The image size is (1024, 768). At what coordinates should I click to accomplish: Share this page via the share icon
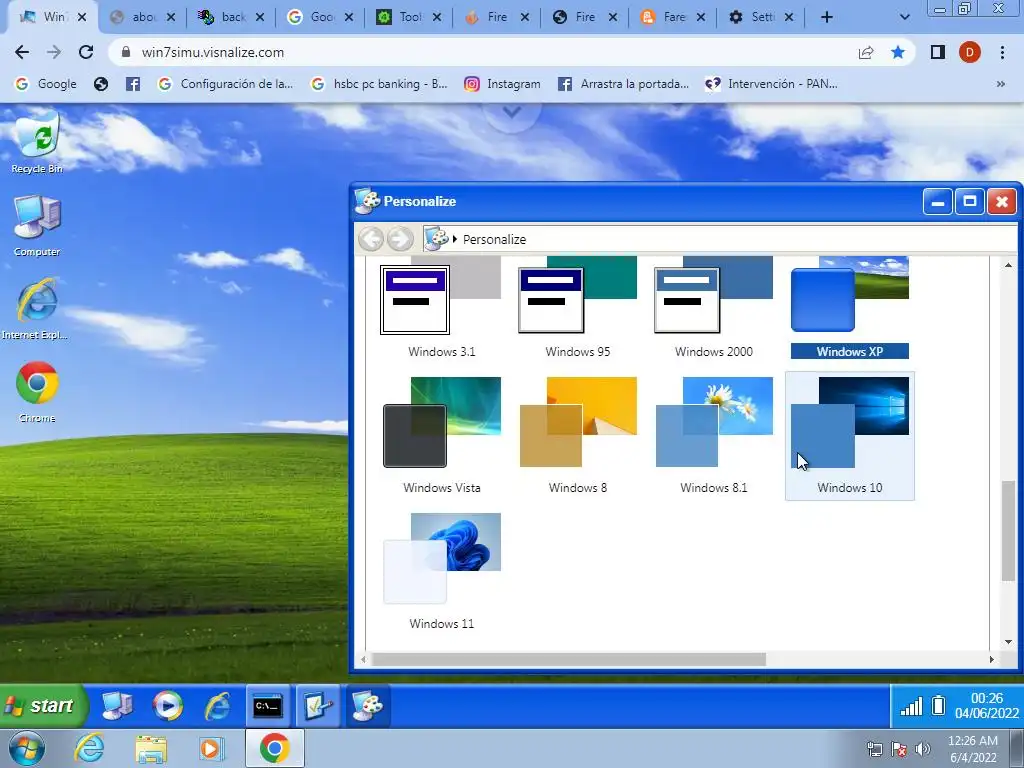click(866, 52)
